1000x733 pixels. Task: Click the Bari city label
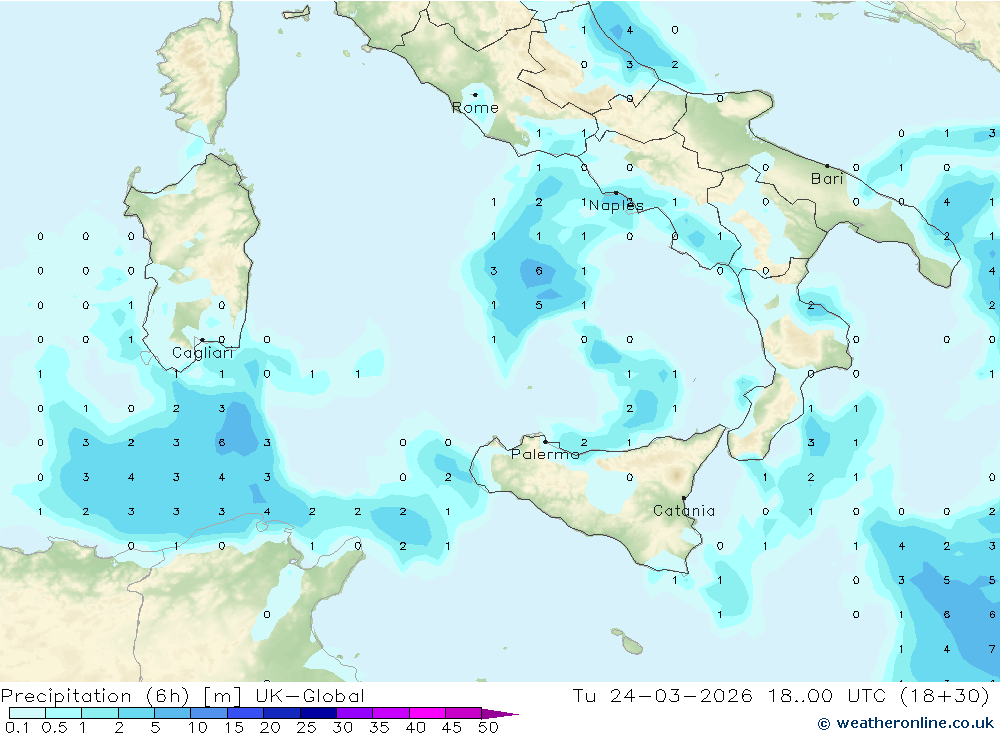(827, 179)
